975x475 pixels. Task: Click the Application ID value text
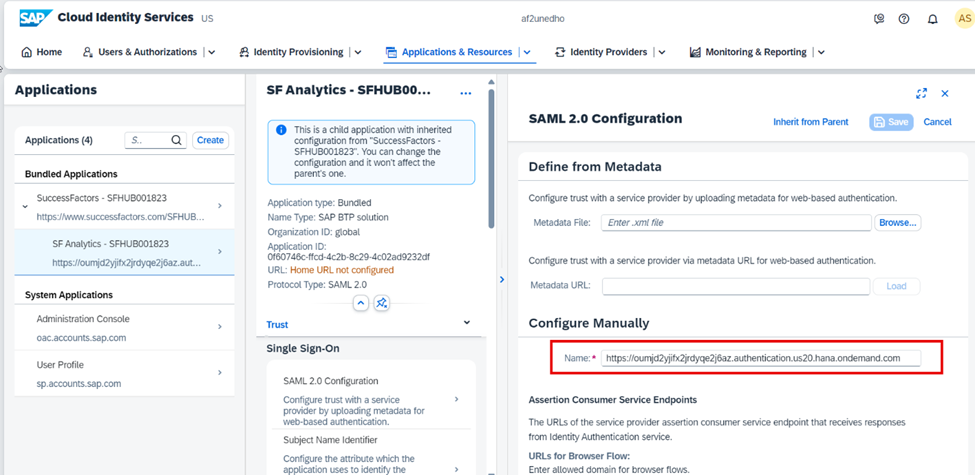point(349,256)
